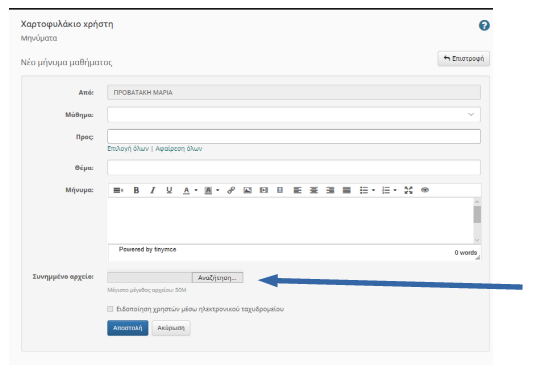Click the Χαρτοφυλάκιο χρήστη heading
Image resolution: width=544 pixels, height=365 pixels.
[67, 24]
